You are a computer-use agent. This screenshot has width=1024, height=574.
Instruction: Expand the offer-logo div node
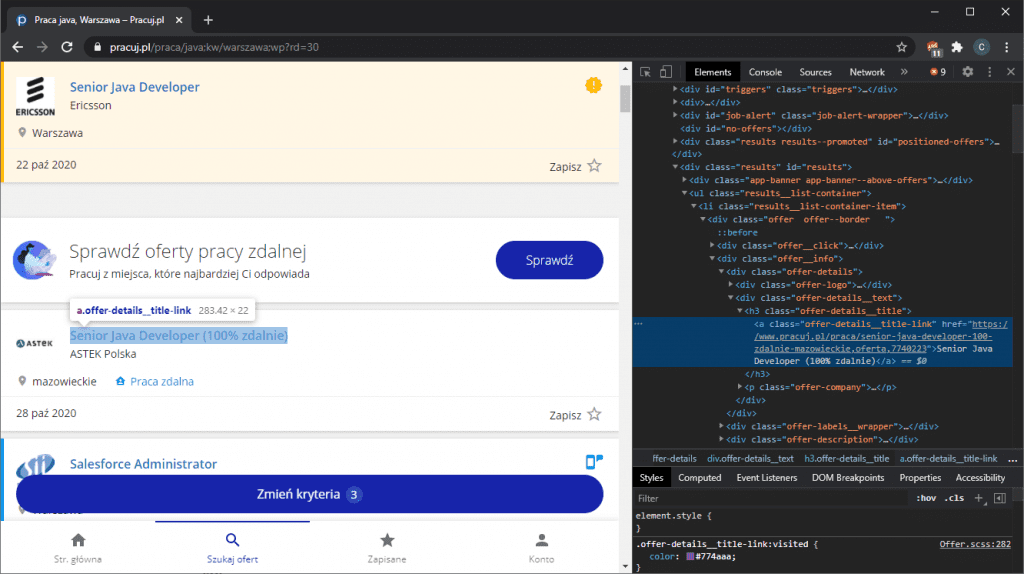click(731, 285)
